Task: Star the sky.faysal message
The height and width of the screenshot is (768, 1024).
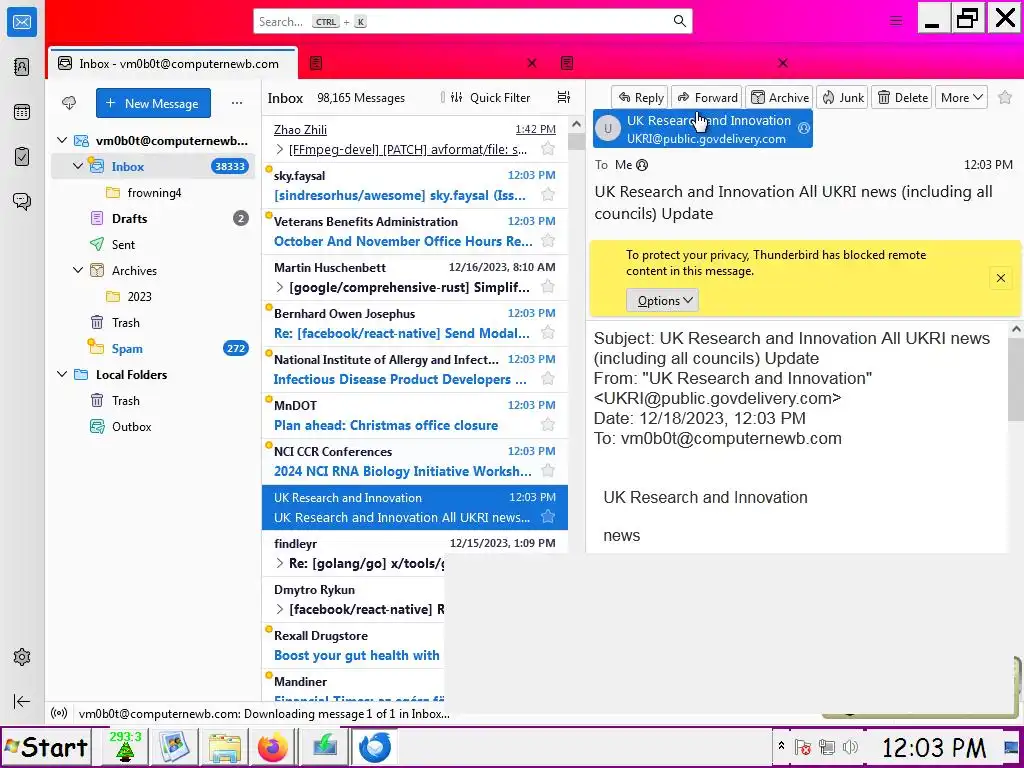Action: pyautogui.click(x=548, y=195)
